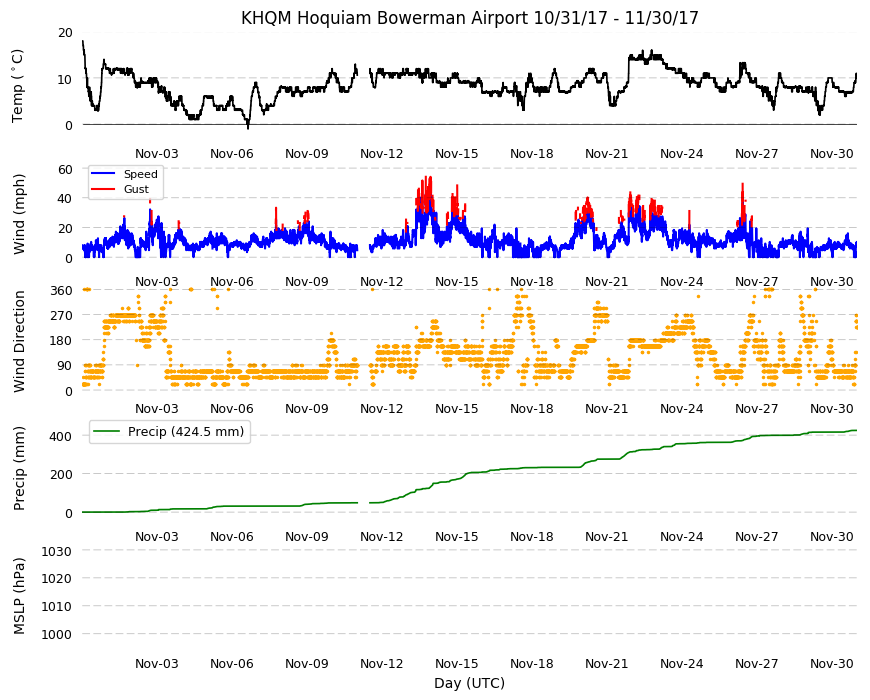Click the Speed legend text
This screenshot has width=870, height=700.
pyautogui.click(x=140, y=174)
